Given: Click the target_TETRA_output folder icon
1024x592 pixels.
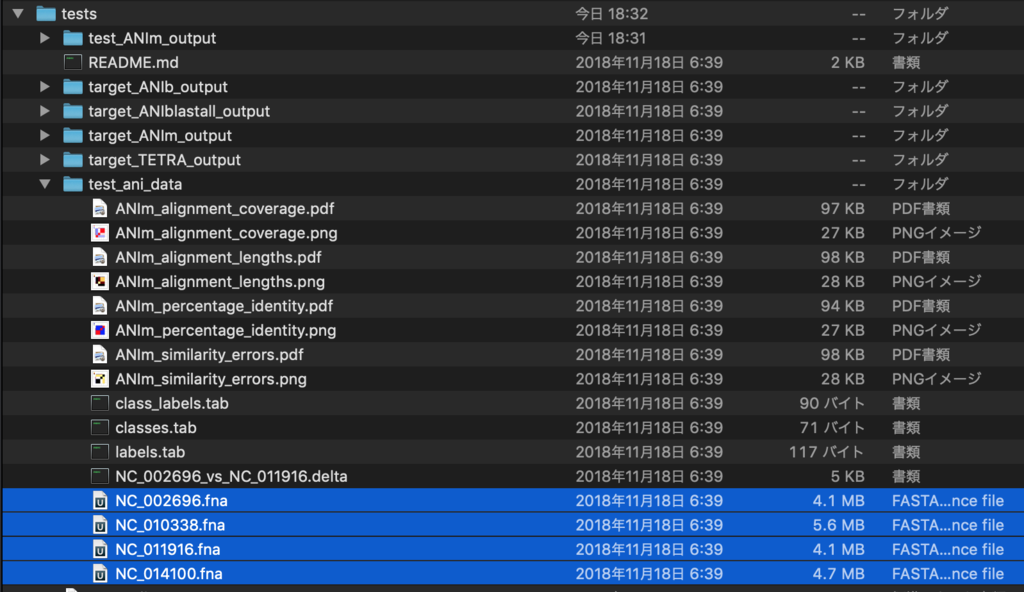Looking at the screenshot, I should pos(72,159).
